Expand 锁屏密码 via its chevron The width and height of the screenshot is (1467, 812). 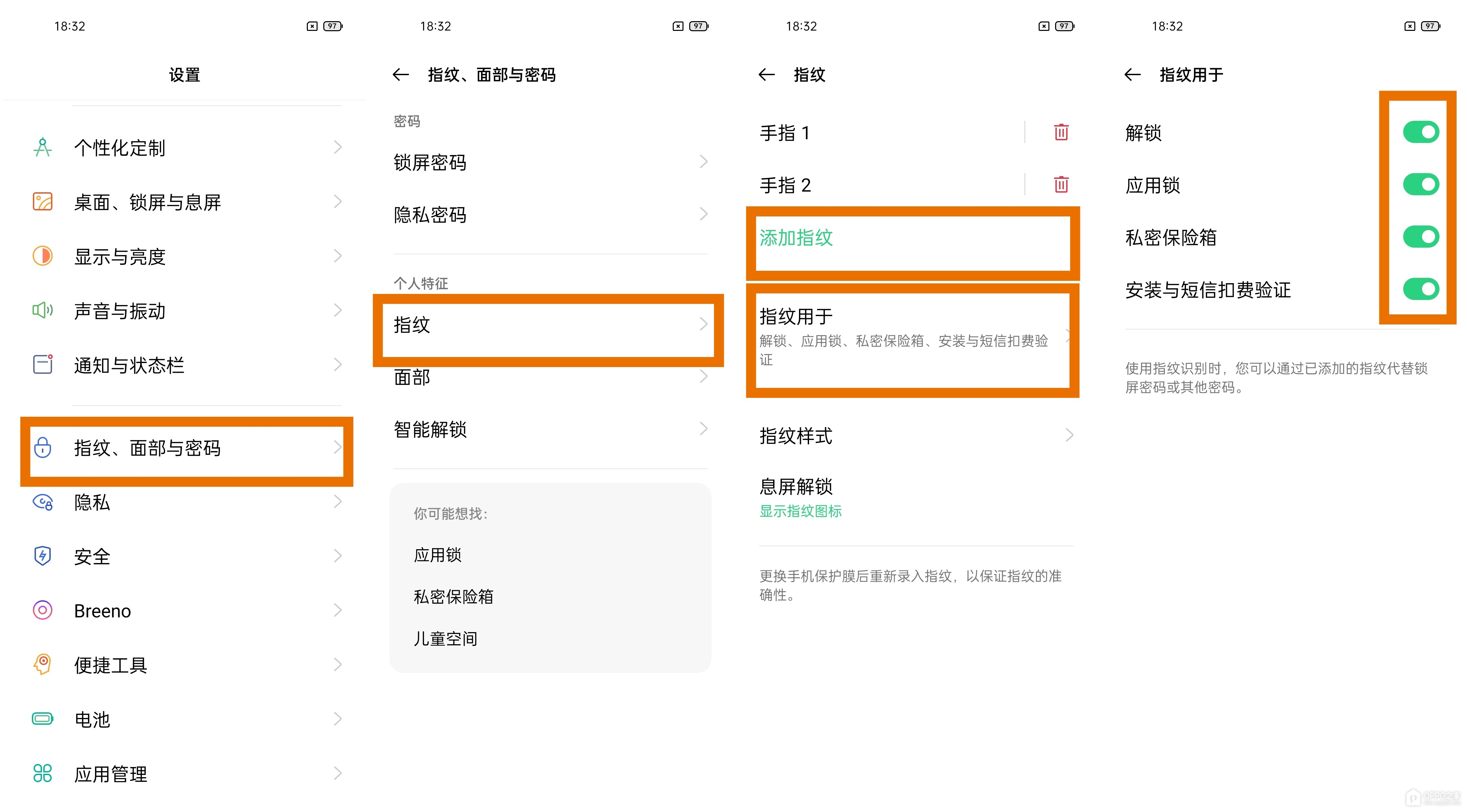pos(704,162)
